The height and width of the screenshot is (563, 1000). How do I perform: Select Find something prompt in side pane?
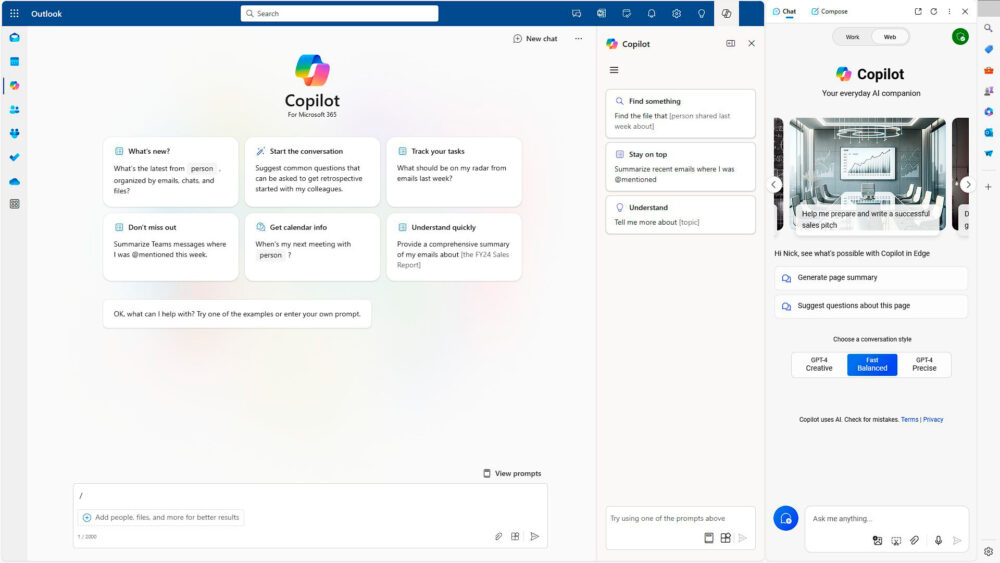click(680, 113)
